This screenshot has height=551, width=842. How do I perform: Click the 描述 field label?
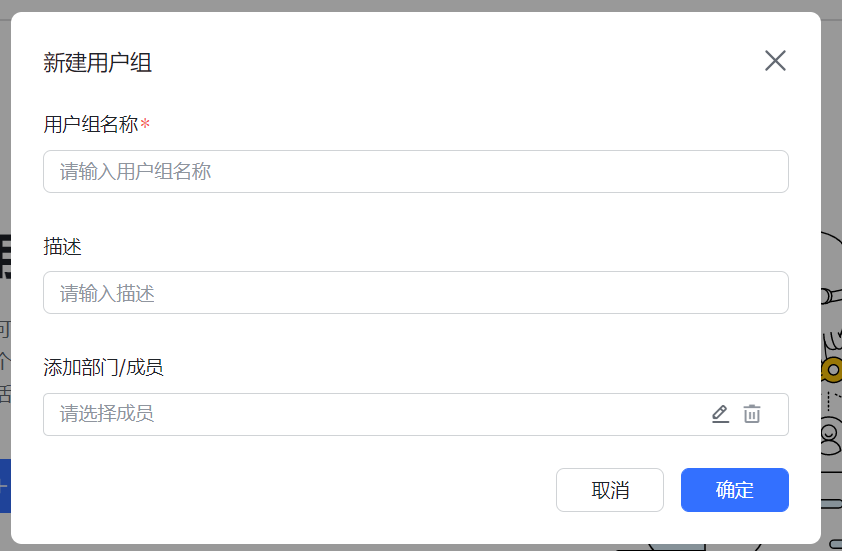[62, 247]
